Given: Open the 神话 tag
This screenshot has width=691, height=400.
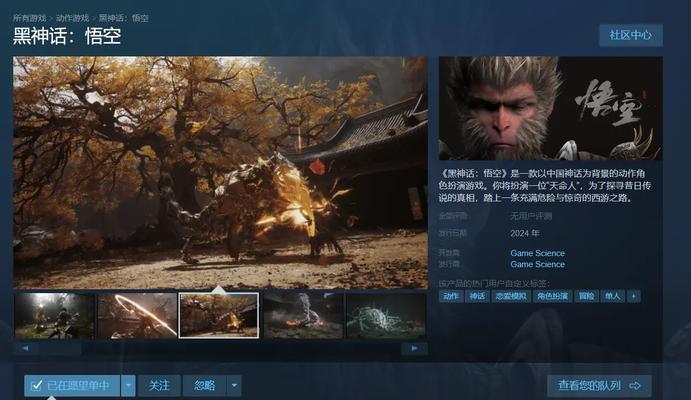Looking at the screenshot, I should [477, 296].
